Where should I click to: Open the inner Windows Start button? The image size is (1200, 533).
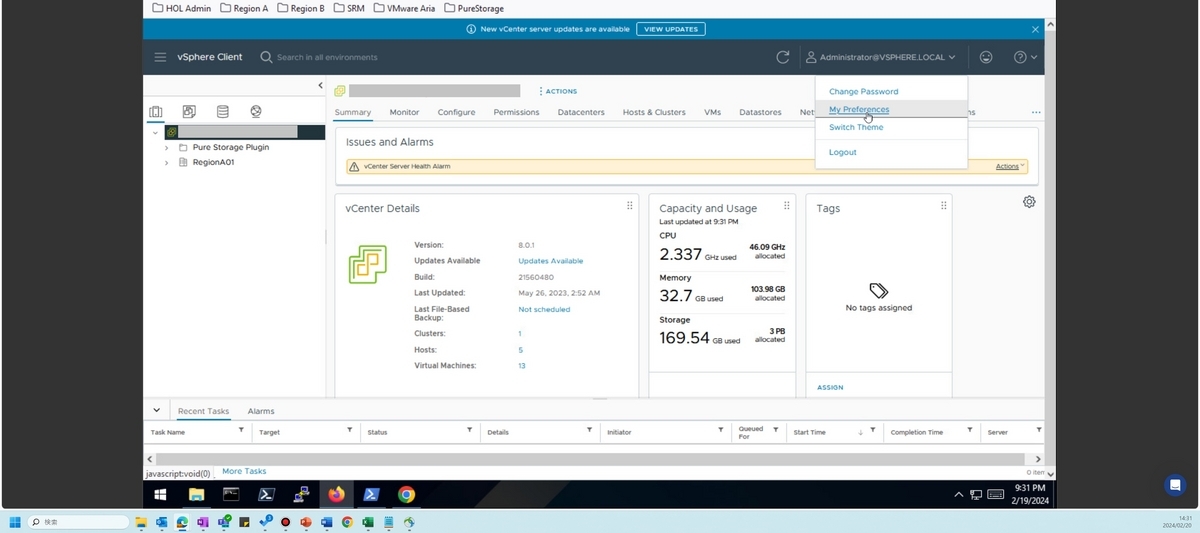pos(160,494)
